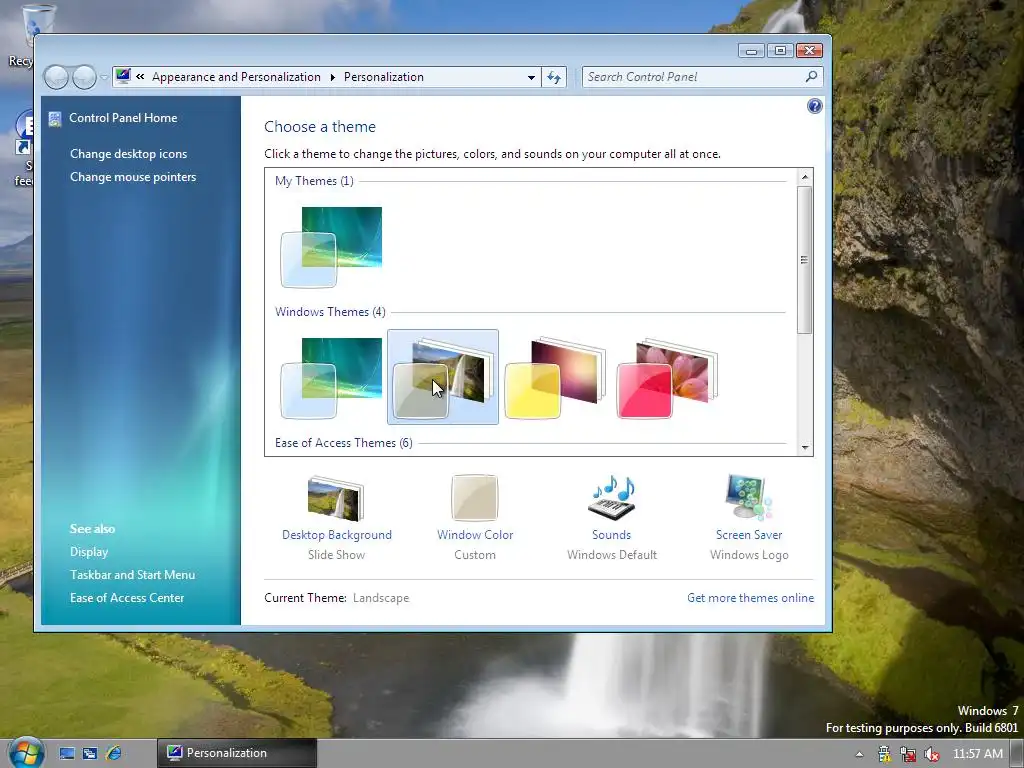Click the taskbar clock 11:57 AM

pos(978,754)
